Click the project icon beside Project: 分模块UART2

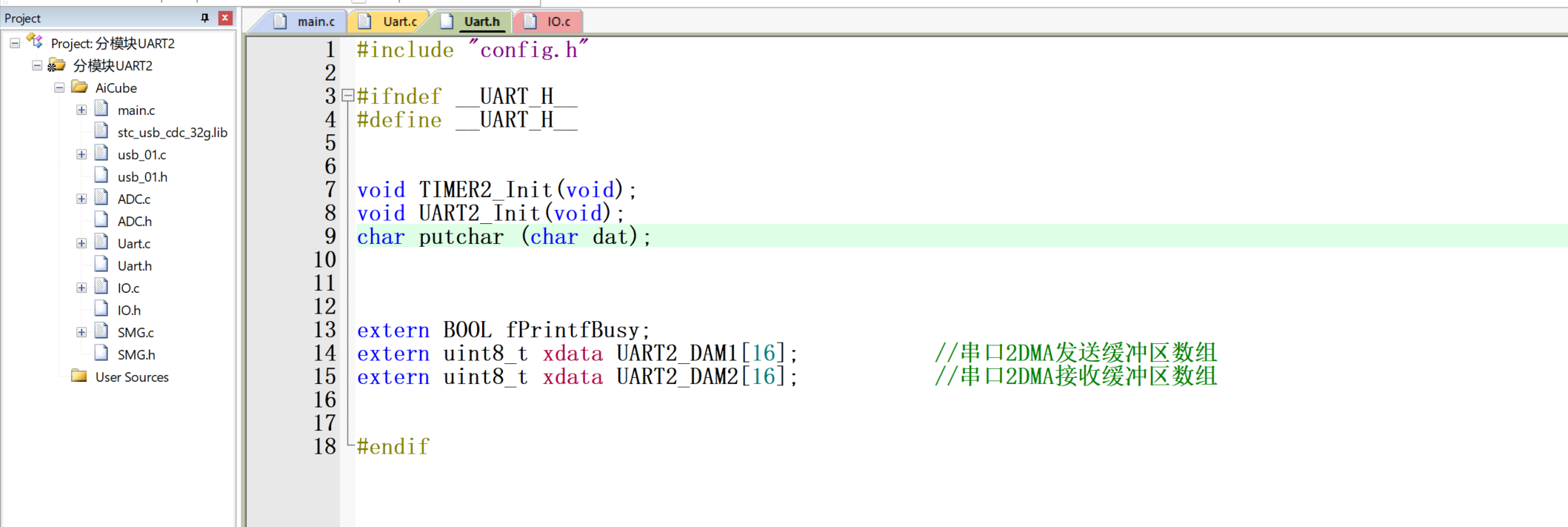(x=35, y=42)
